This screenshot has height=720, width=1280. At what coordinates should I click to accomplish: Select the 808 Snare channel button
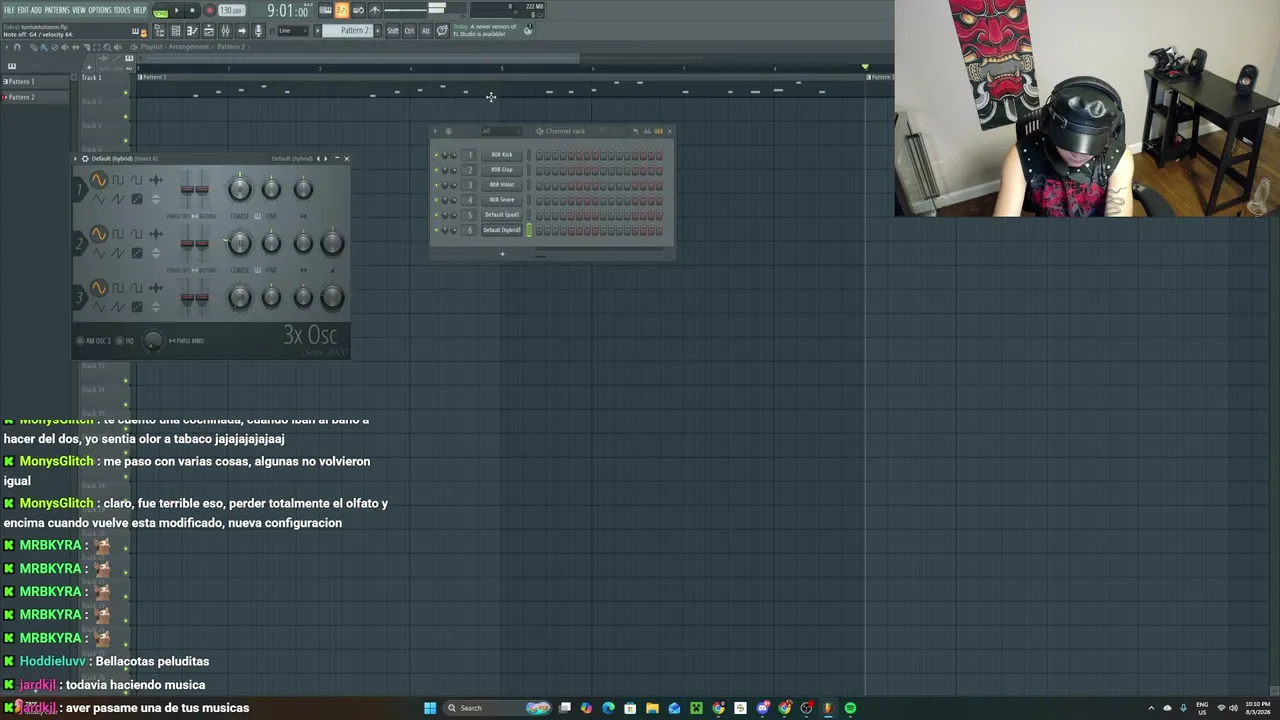click(x=502, y=200)
